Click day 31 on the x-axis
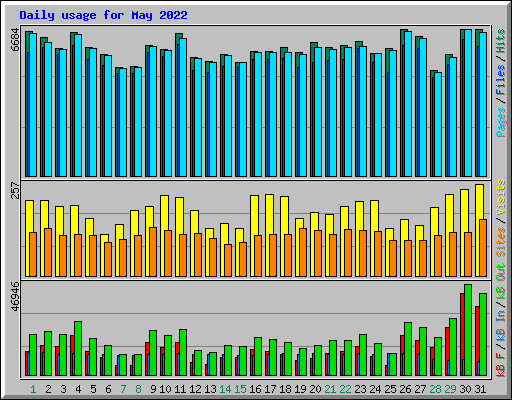Viewport: 512px width, 400px height. point(480,389)
